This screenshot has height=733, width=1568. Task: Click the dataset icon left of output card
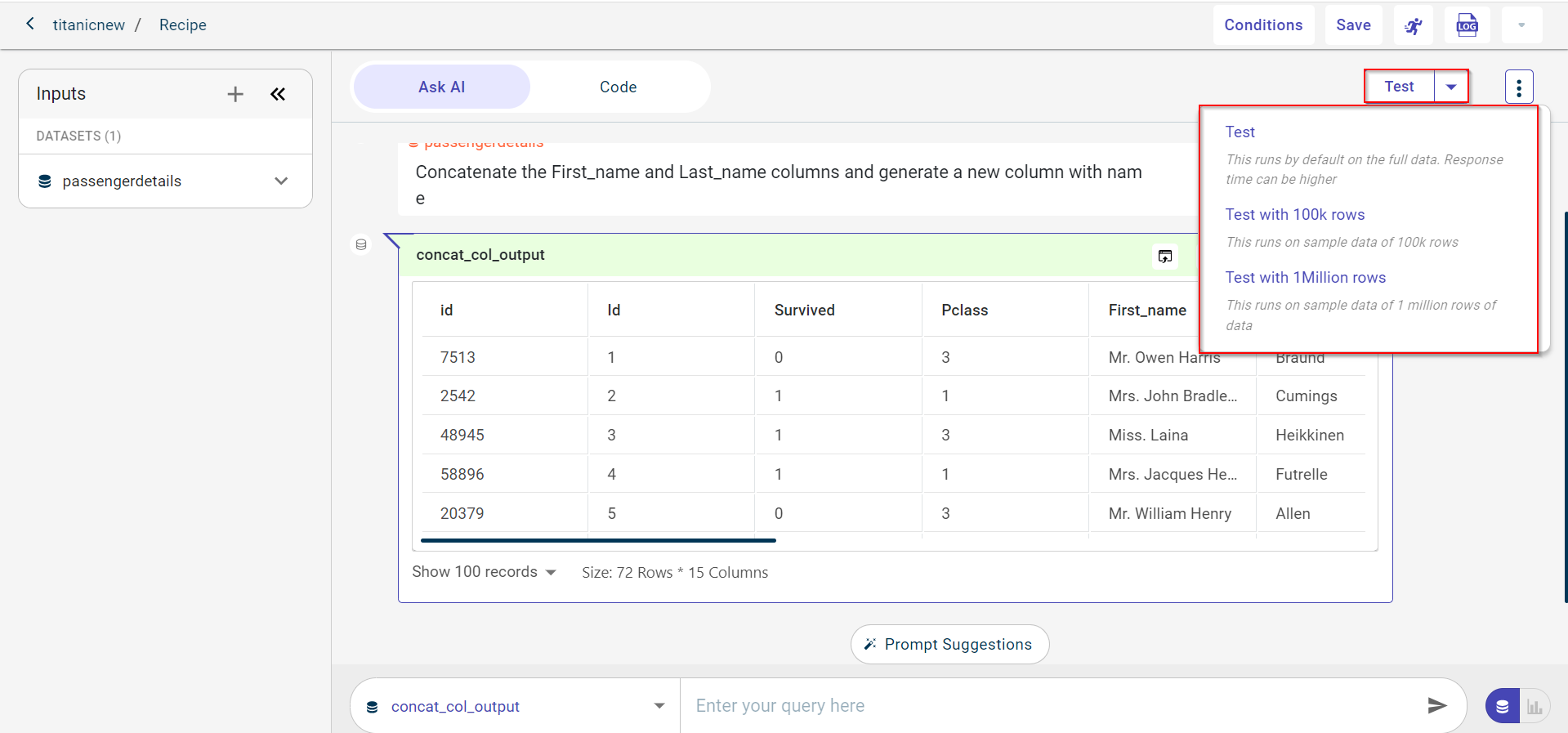click(x=361, y=244)
